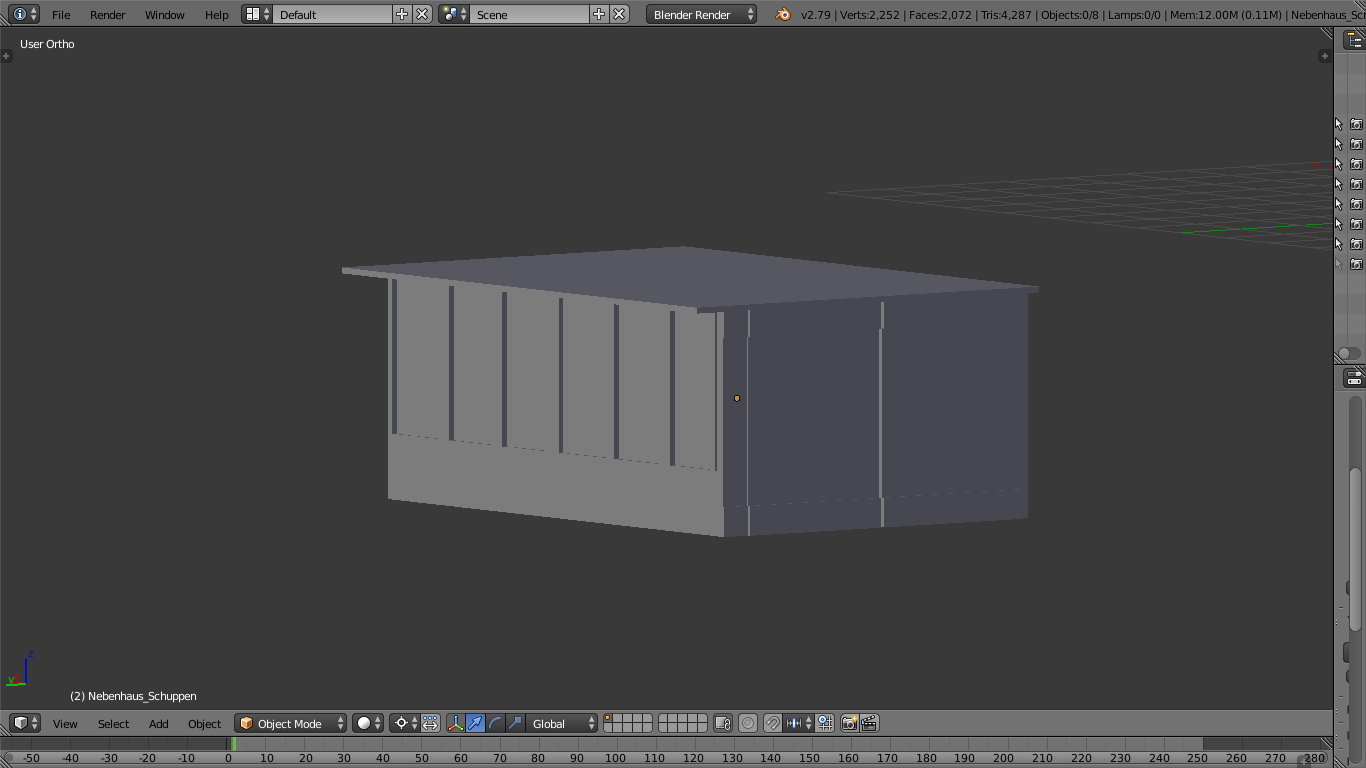Click the Tris:4,287 statistic

pyautogui.click(x=1007, y=15)
